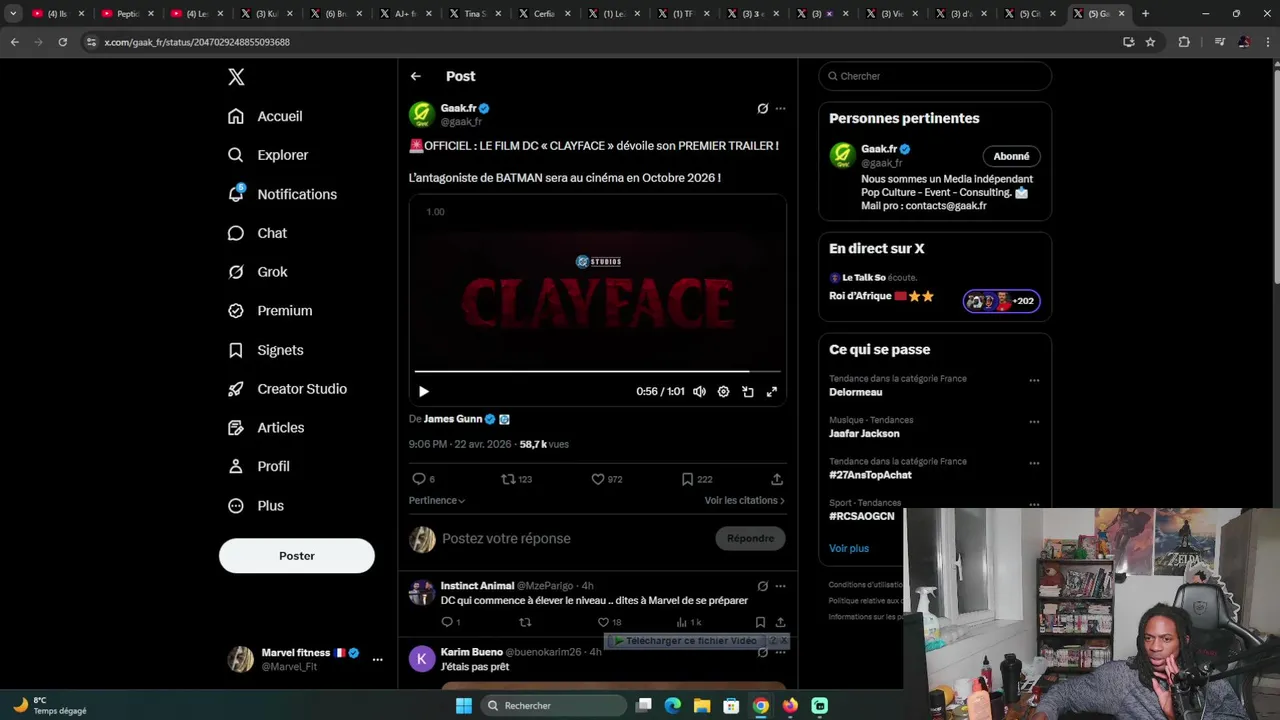Open James Gunn's profile link
This screenshot has height=720, width=1280.
click(x=453, y=419)
